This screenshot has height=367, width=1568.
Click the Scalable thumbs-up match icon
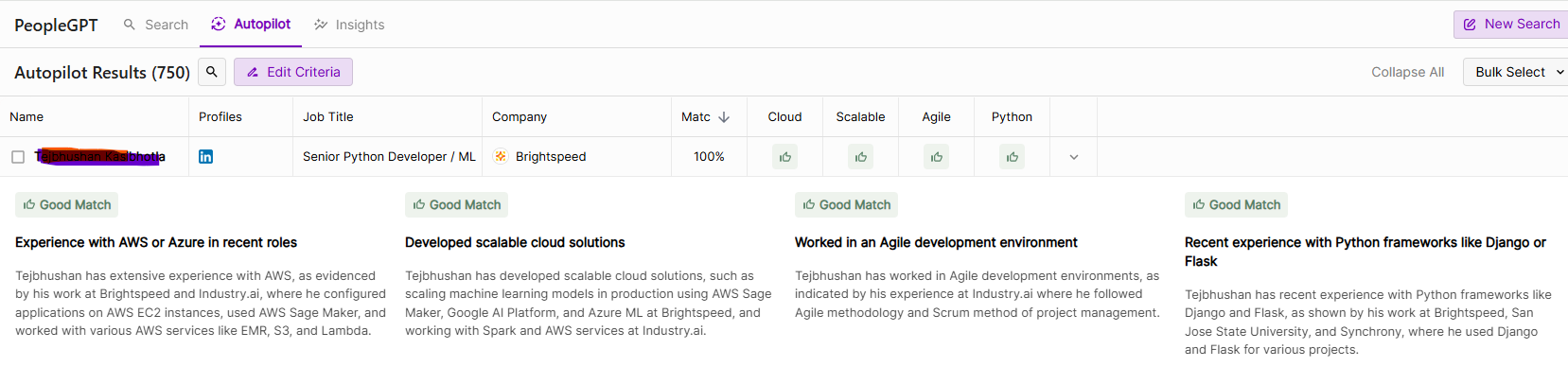tap(860, 157)
